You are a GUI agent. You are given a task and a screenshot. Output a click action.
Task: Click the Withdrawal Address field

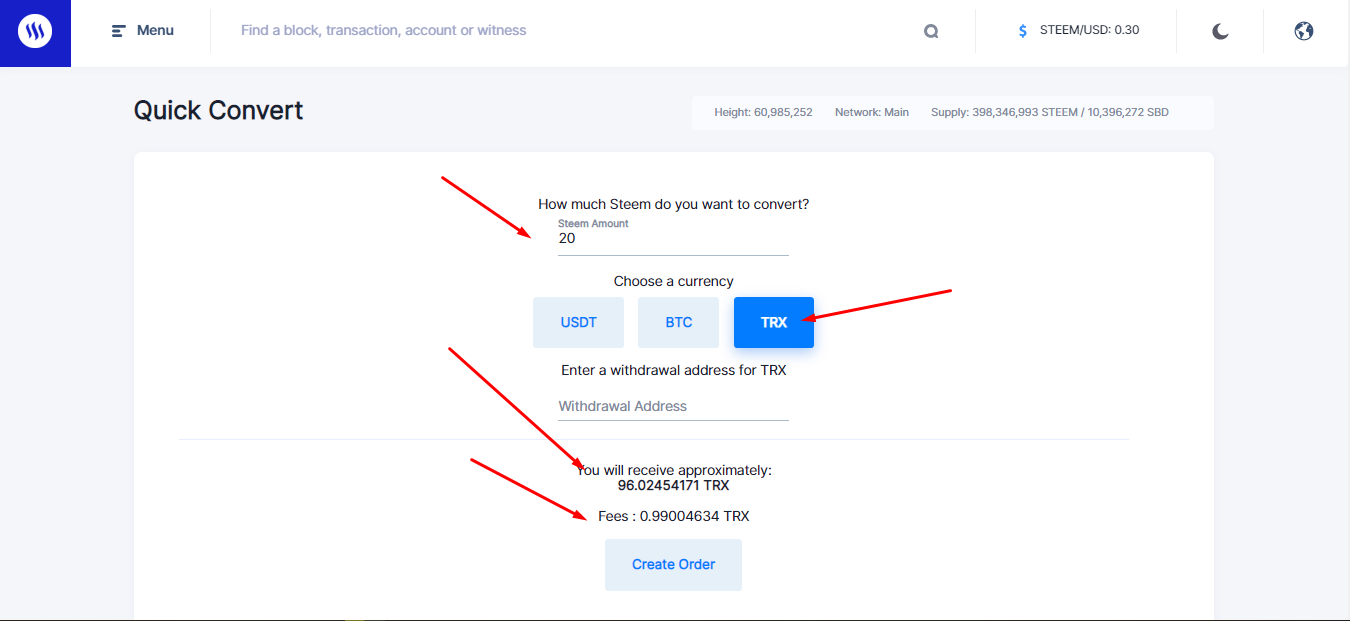[673, 406]
